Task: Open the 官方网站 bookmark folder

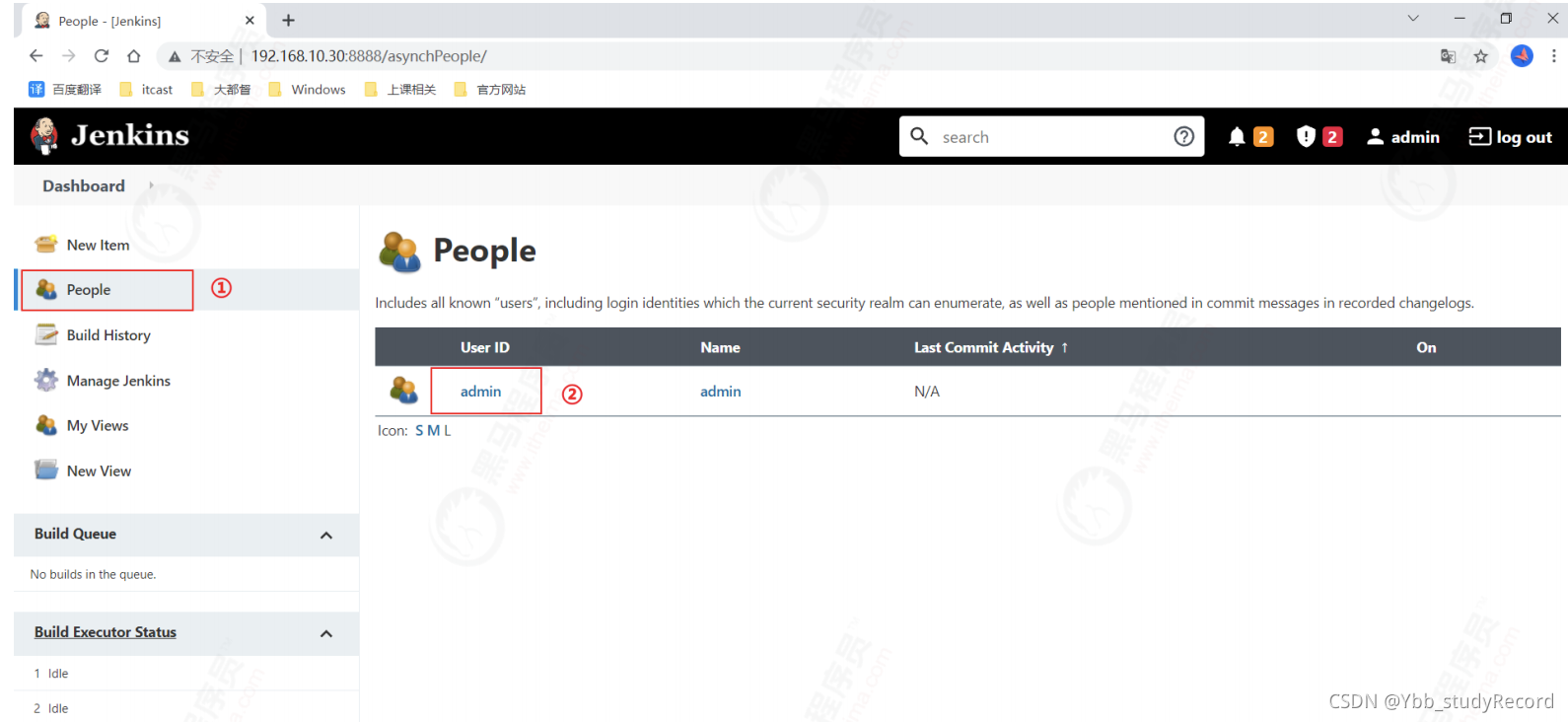Action: click(490, 89)
